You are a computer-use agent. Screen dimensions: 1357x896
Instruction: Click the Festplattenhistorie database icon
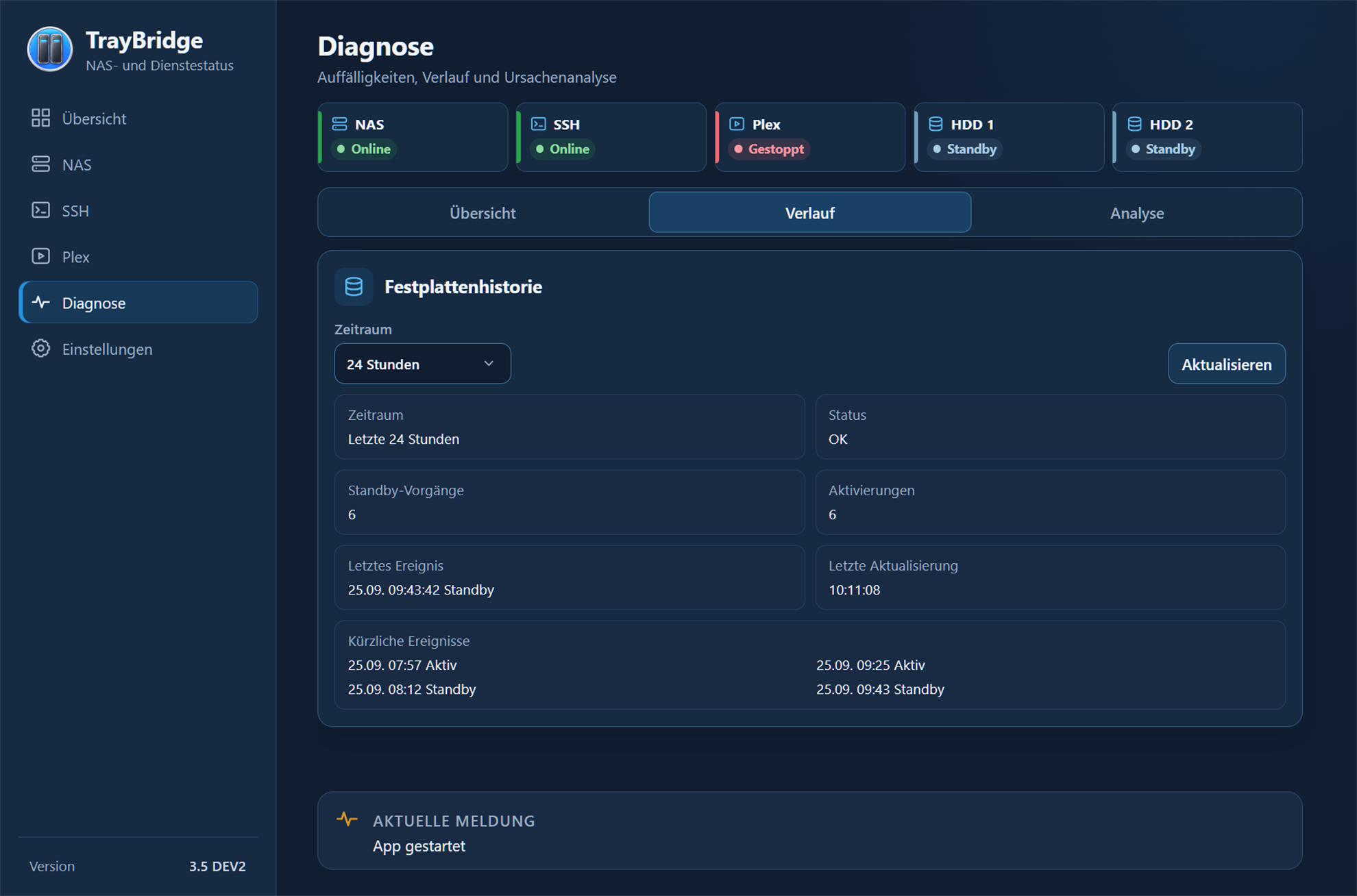(354, 286)
